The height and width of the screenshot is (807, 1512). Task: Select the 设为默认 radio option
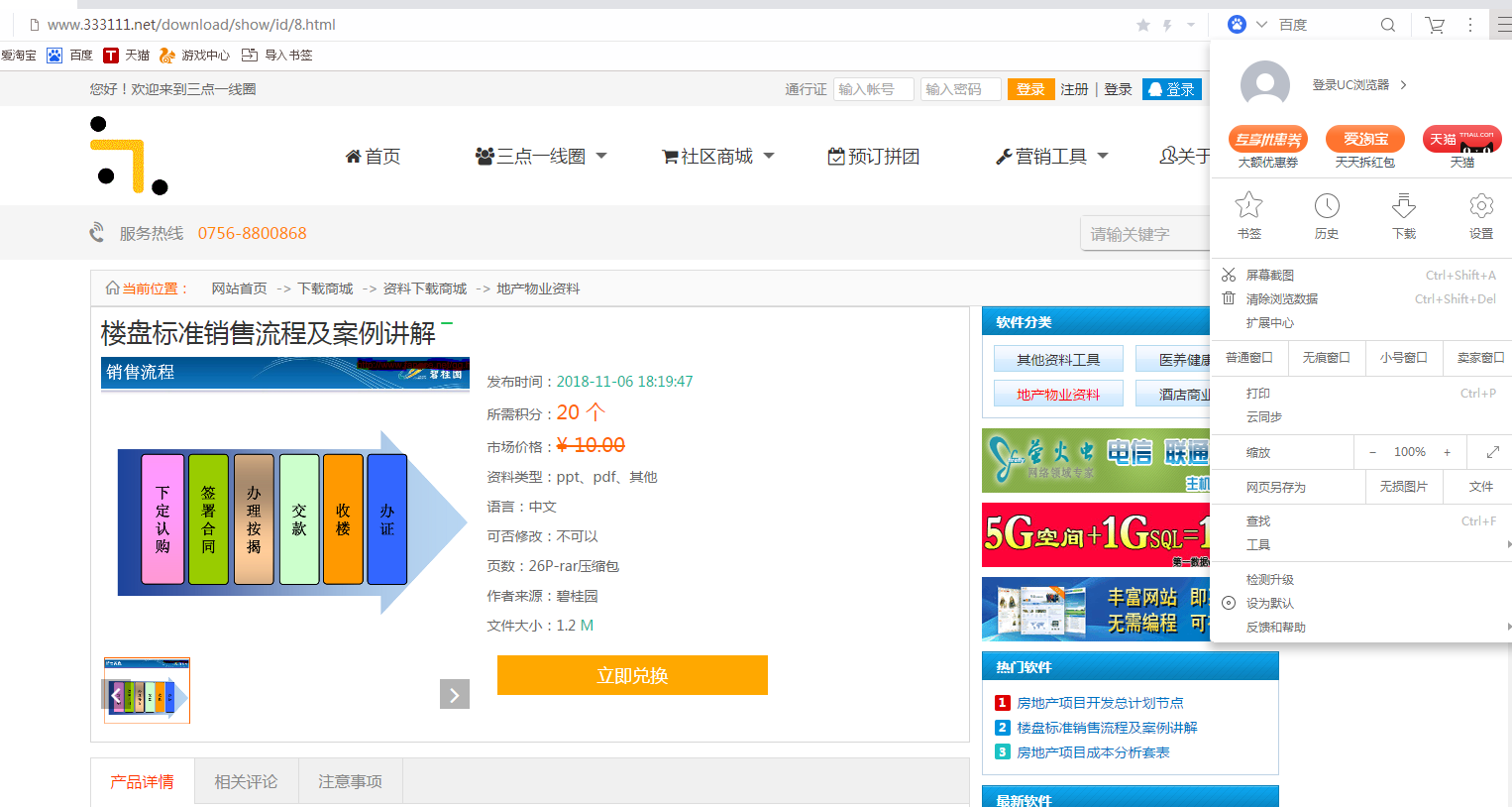1229,603
